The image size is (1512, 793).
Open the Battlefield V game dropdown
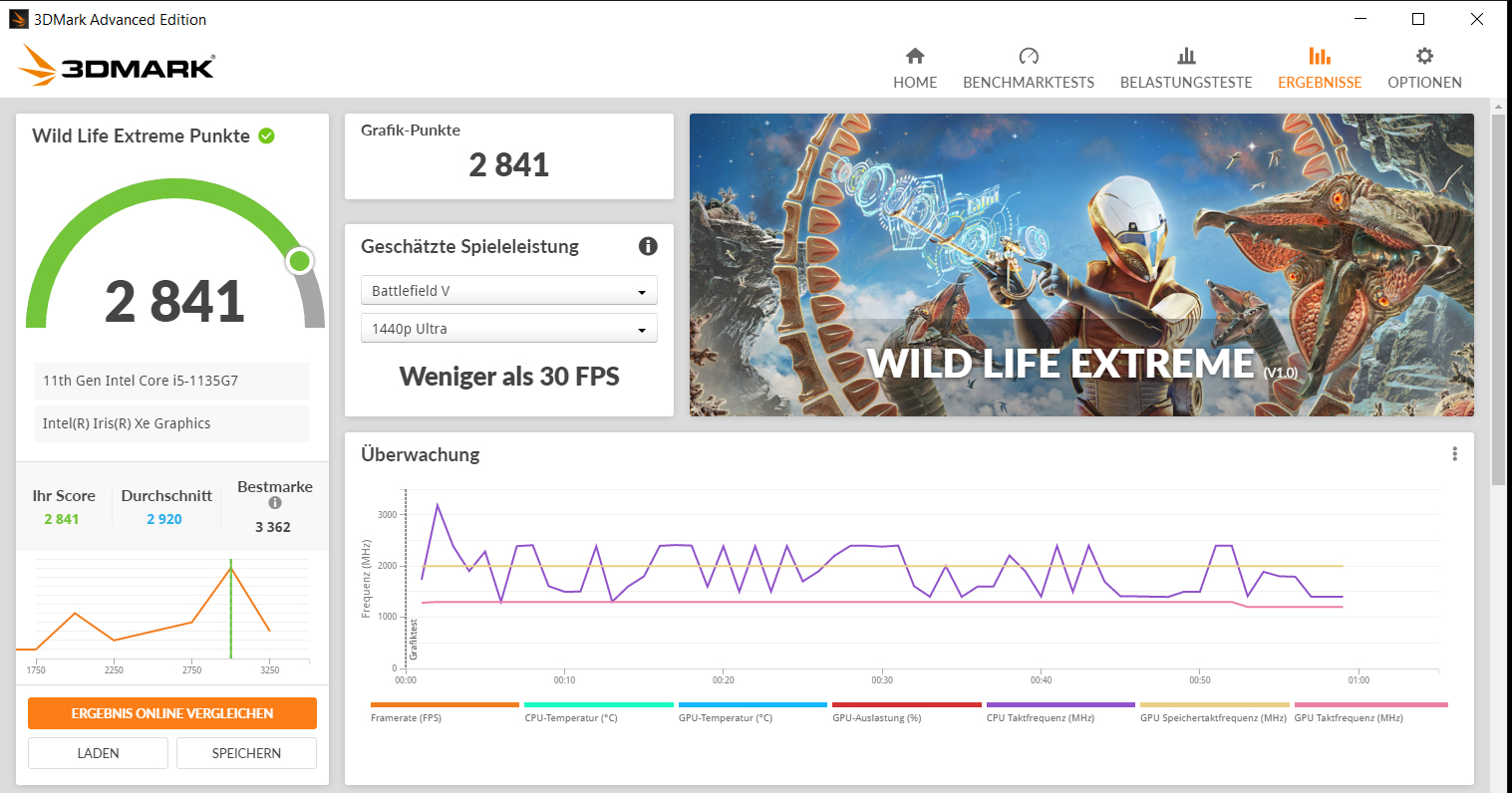[508, 290]
